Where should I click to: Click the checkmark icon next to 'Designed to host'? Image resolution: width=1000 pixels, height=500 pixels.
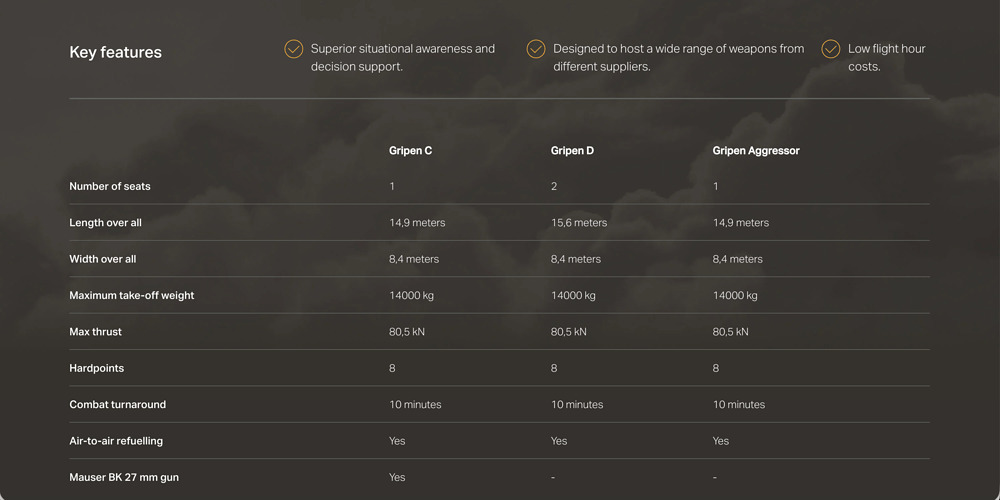pos(536,49)
